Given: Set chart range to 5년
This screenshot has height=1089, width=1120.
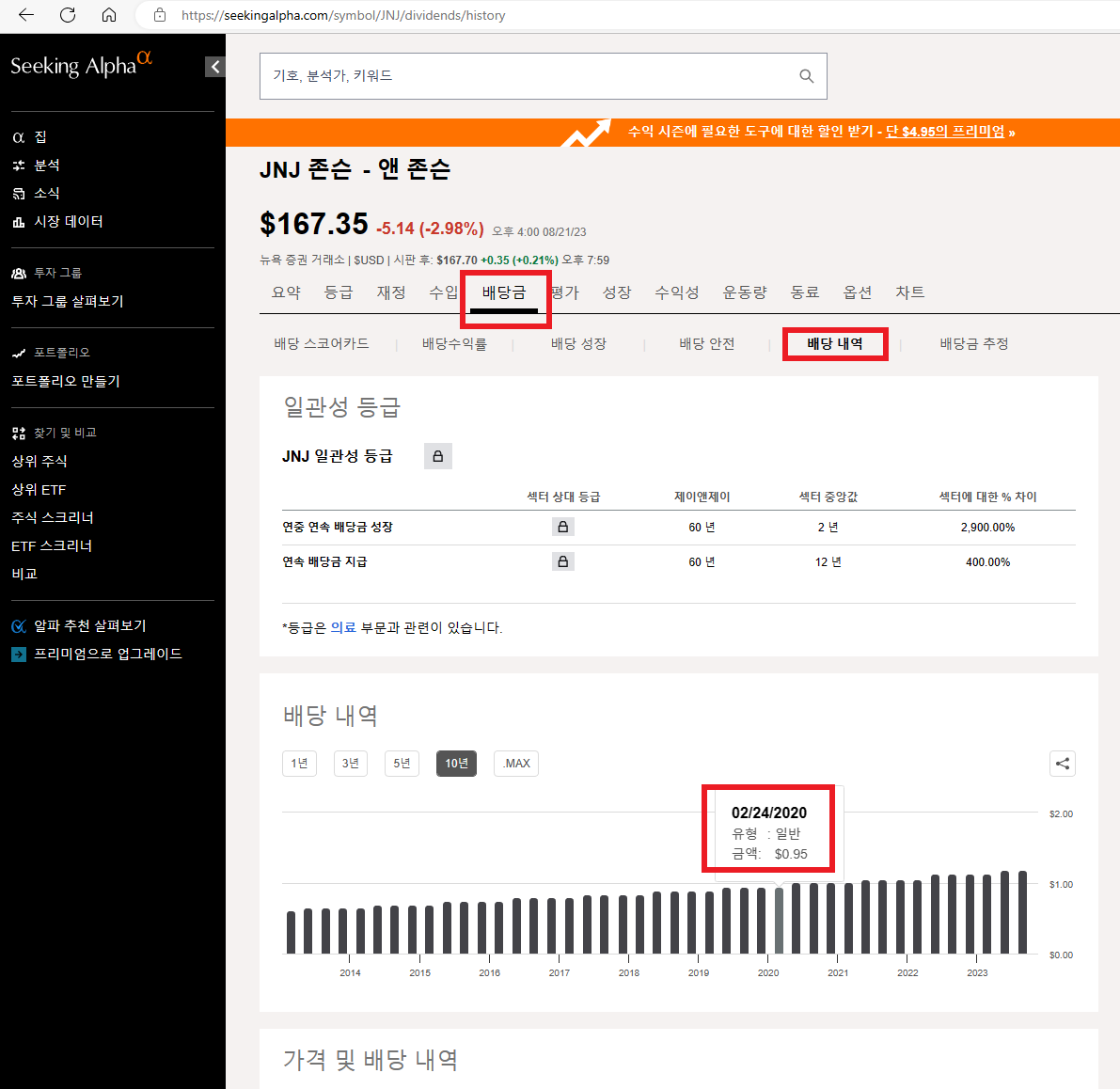Looking at the screenshot, I should click(x=402, y=764).
